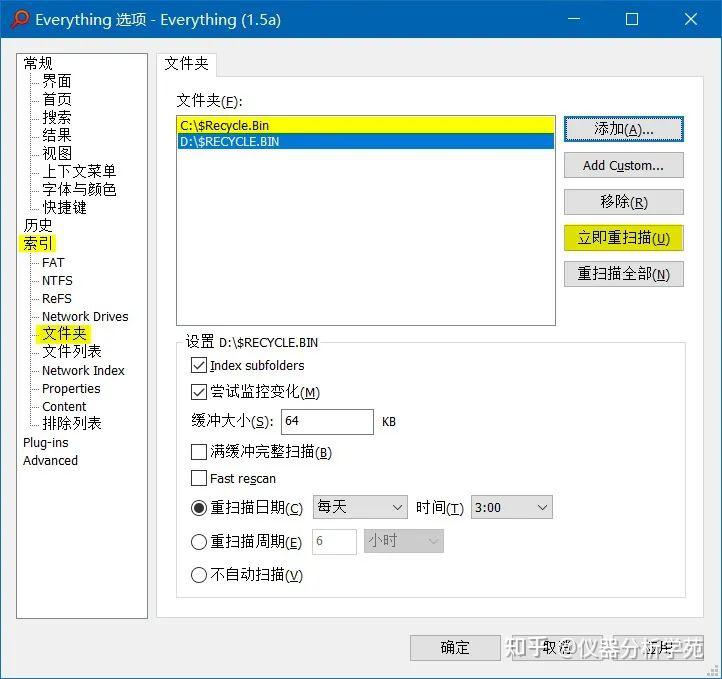The height and width of the screenshot is (679, 722).
Task: Click the 确定 button
Action: (455, 648)
